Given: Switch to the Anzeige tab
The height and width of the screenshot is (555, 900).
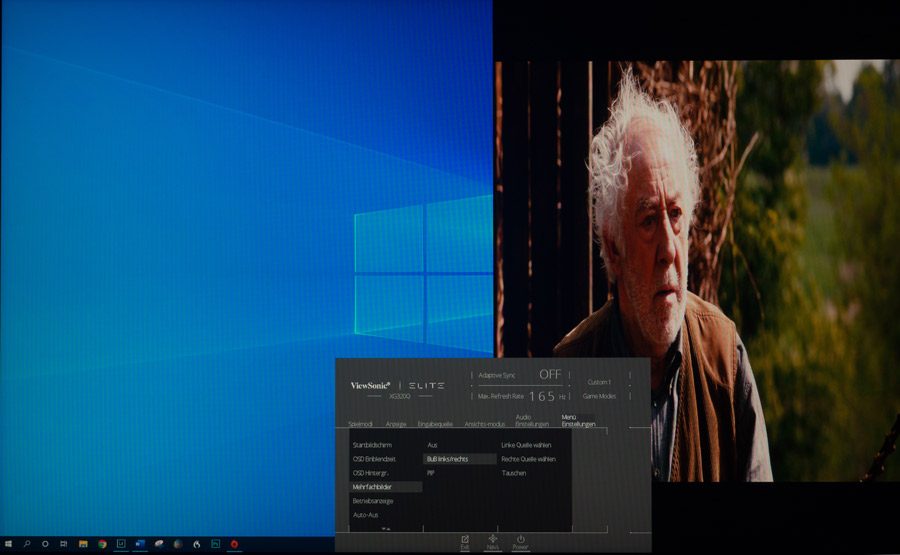Looking at the screenshot, I should tap(396, 424).
